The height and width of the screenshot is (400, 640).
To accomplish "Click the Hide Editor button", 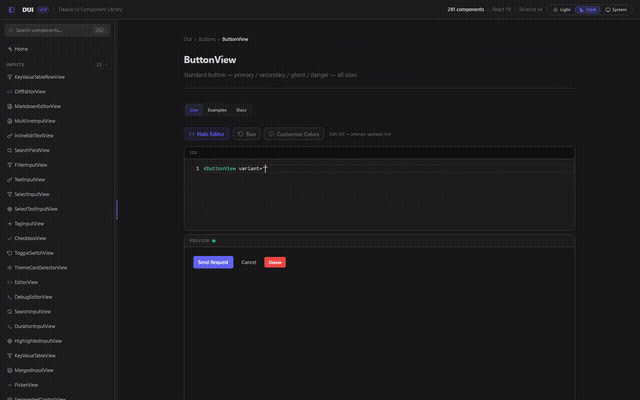I will coord(207,134).
